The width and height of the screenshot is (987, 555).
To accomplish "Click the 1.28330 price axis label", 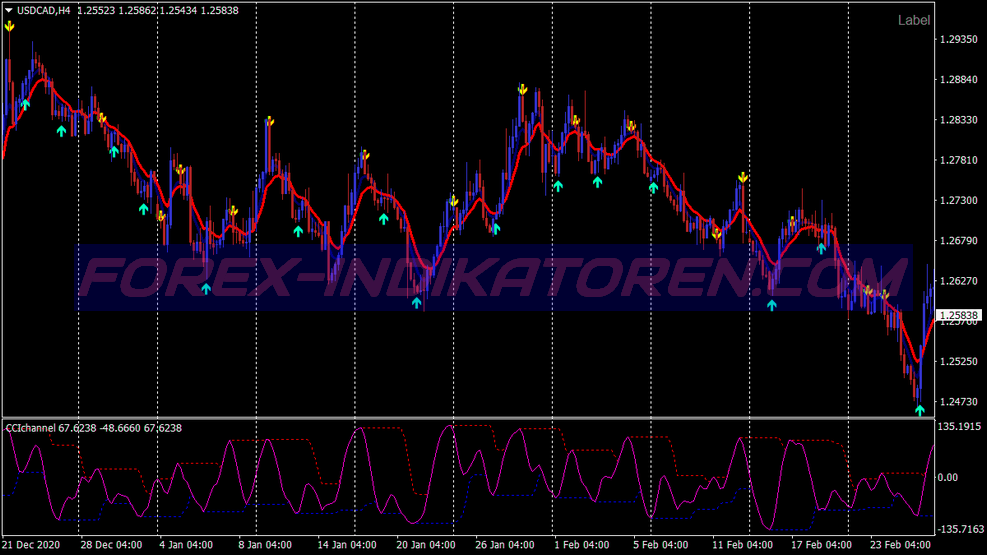I will point(958,120).
